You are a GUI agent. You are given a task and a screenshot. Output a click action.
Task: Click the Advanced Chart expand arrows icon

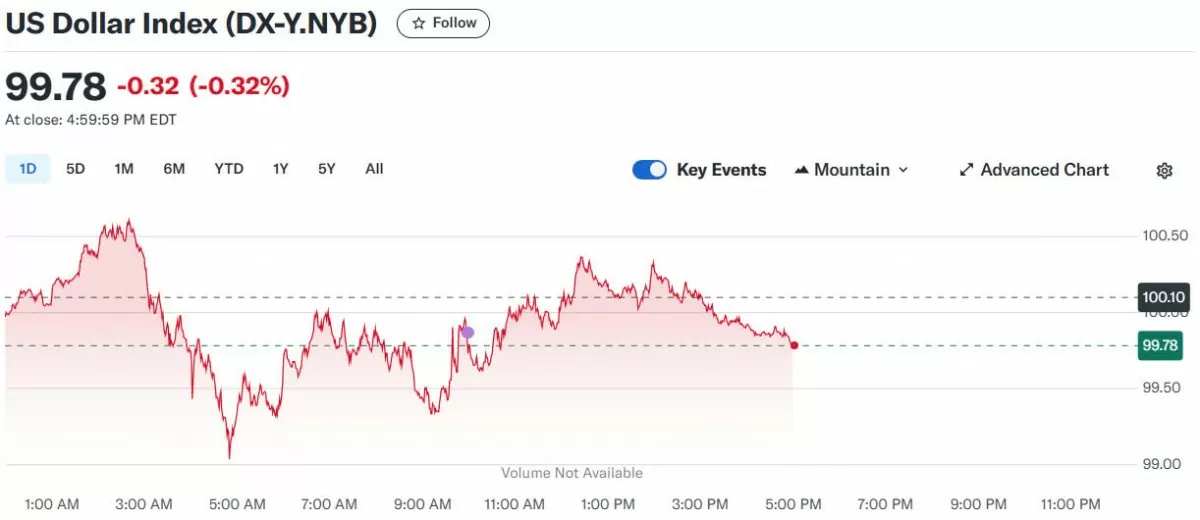click(x=966, y=170)
